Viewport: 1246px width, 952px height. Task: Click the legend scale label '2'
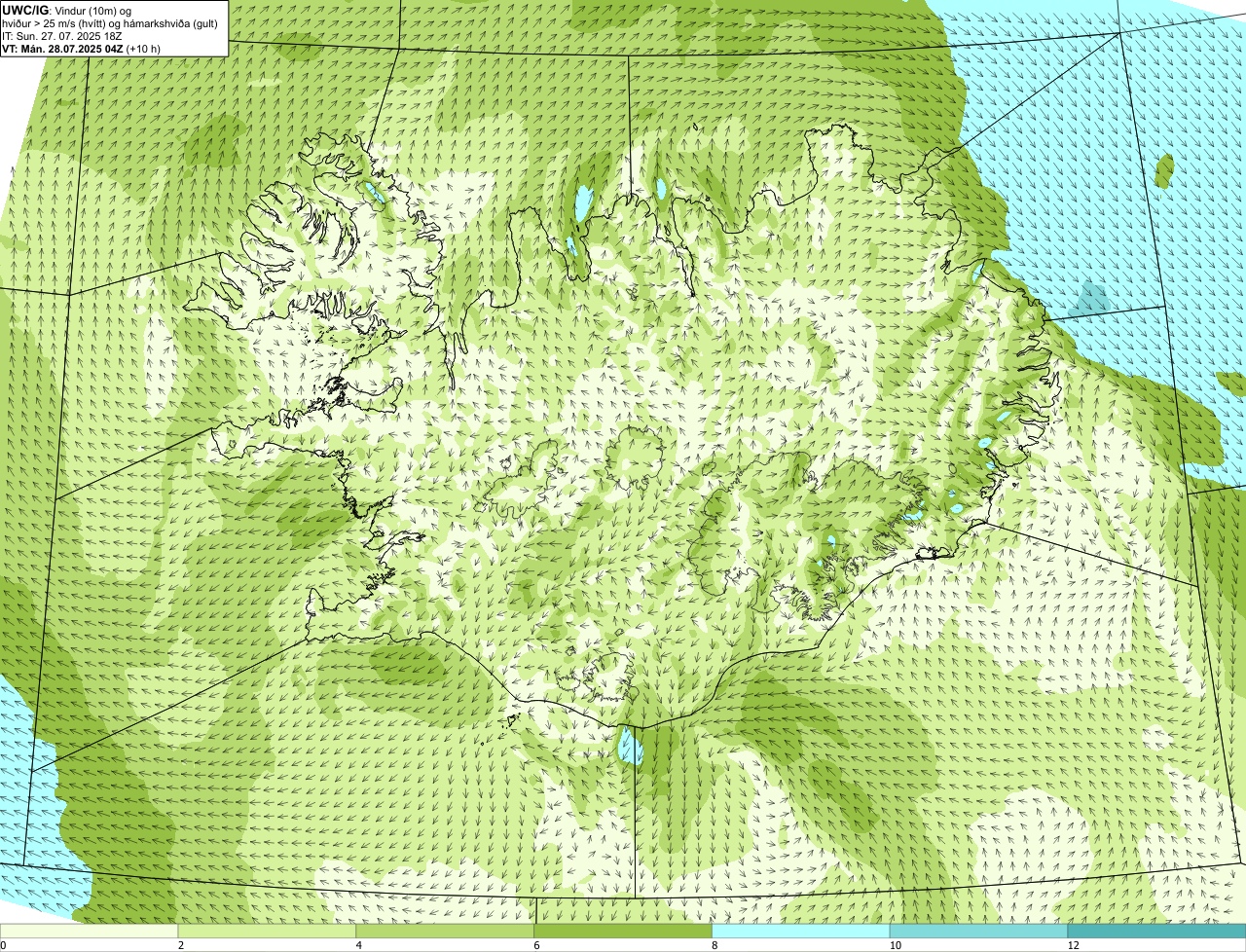(x=181, y=945)
